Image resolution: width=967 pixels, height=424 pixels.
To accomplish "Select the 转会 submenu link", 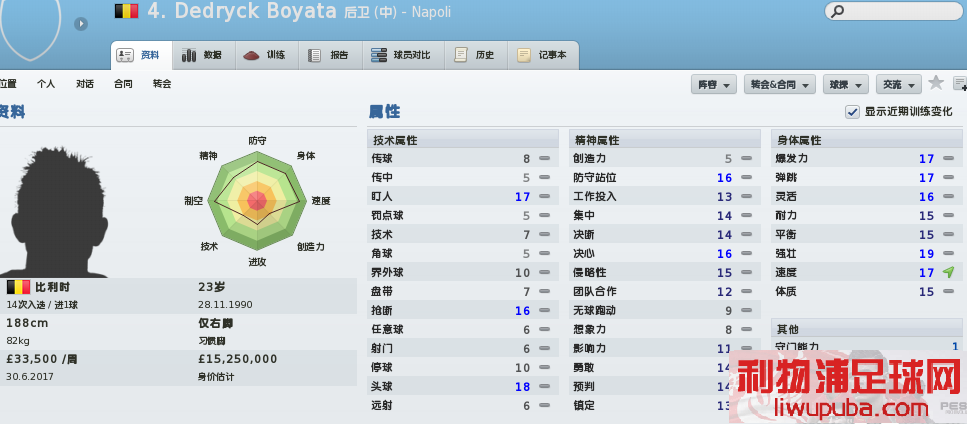I will 162,84.
